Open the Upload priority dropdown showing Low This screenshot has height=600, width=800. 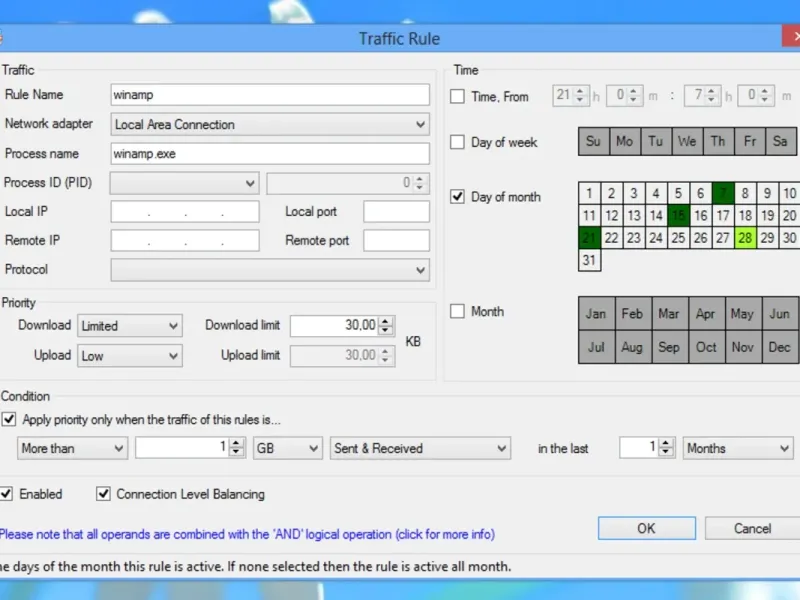(x=130, y=356)
